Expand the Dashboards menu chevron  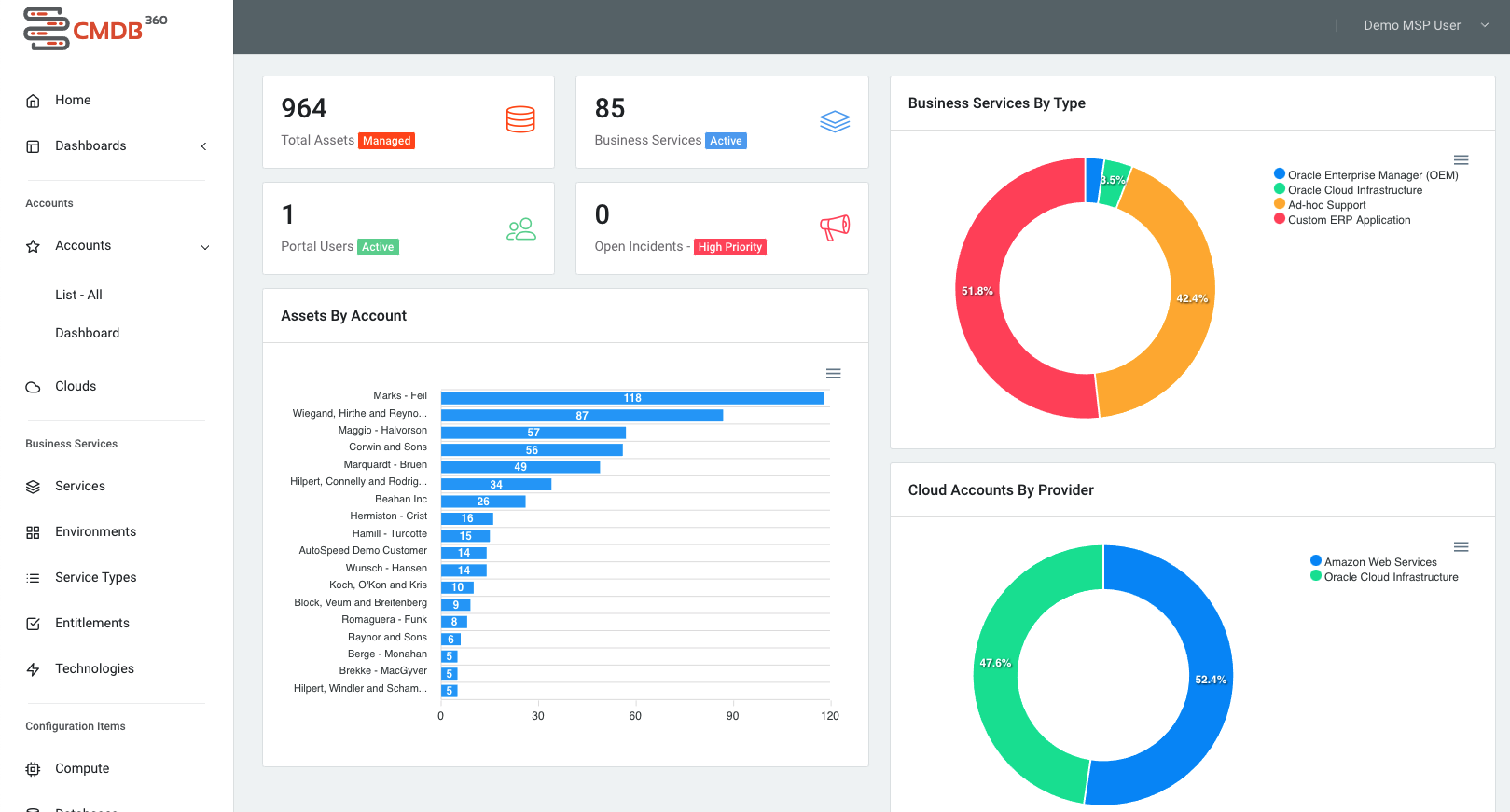(x=203, y=146)
